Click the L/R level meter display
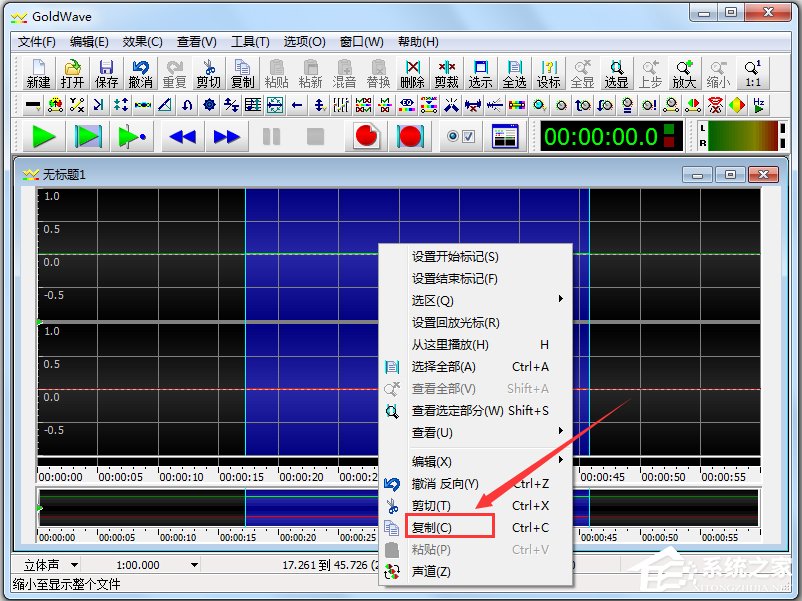Image resolution: width=802 pixels, height=601 pixels. (742, 136)
